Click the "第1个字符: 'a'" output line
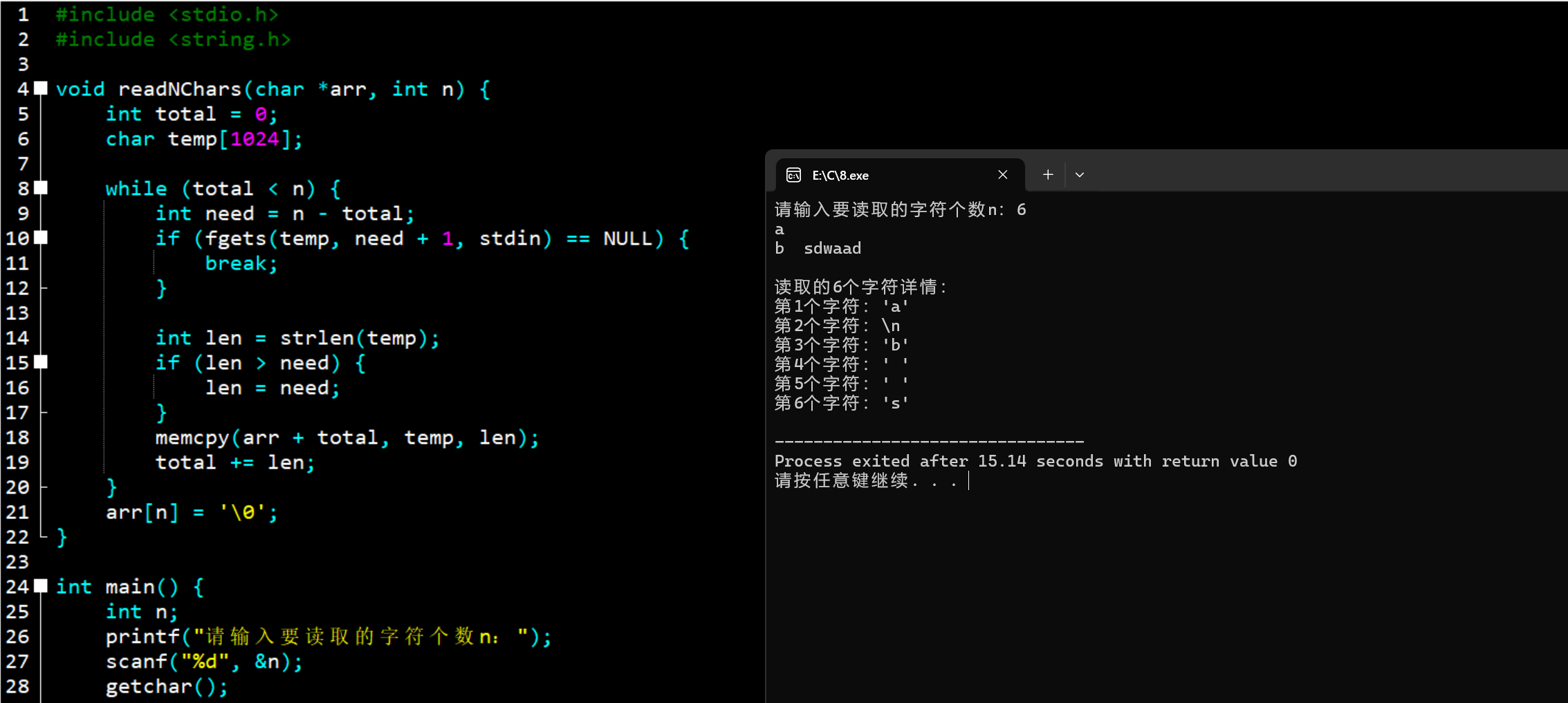This screenshot has height=703, width=1568. 842,306
